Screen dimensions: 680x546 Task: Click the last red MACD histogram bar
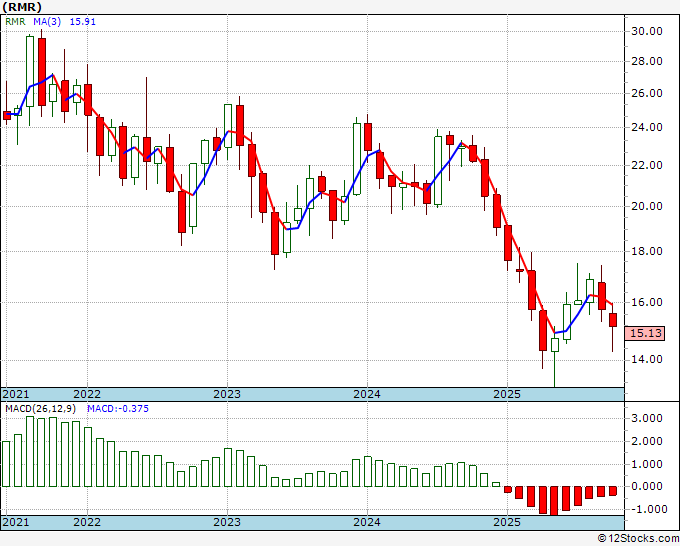[x=613, y=491]
